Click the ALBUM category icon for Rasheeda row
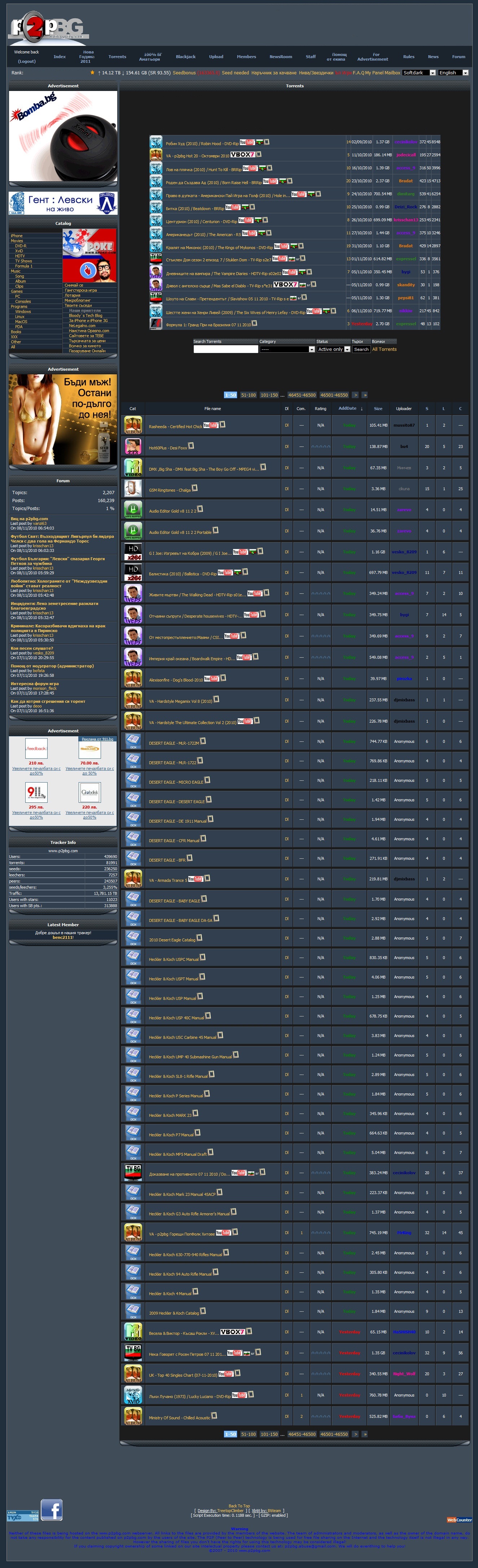 pyautogui.click(x=133, y=425)
